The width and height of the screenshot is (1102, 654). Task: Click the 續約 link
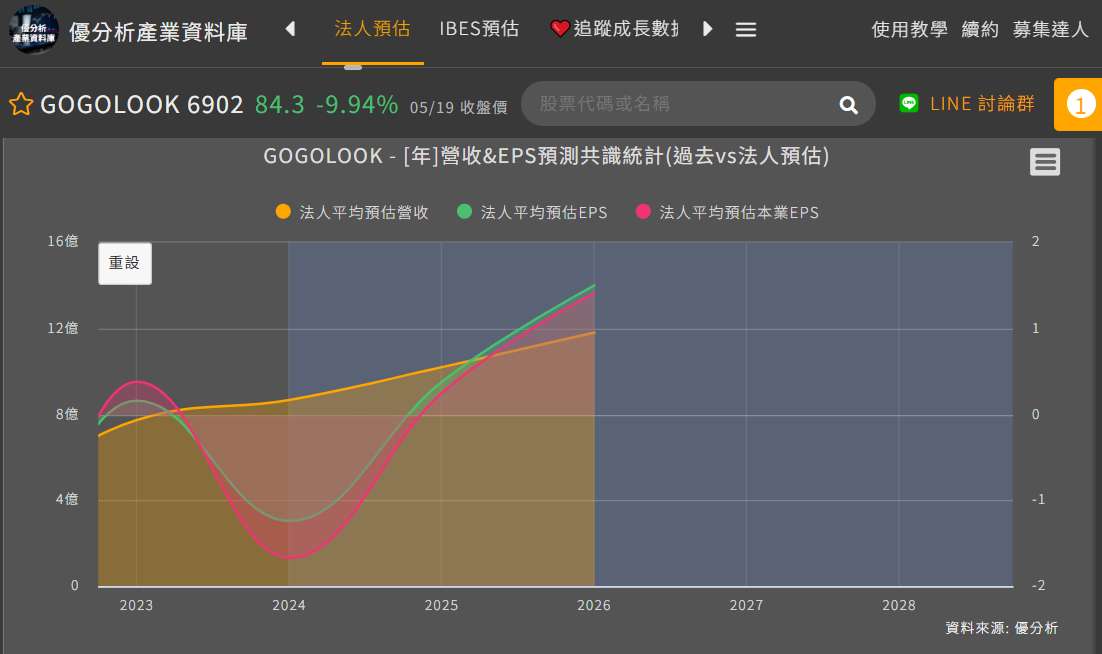980,30
